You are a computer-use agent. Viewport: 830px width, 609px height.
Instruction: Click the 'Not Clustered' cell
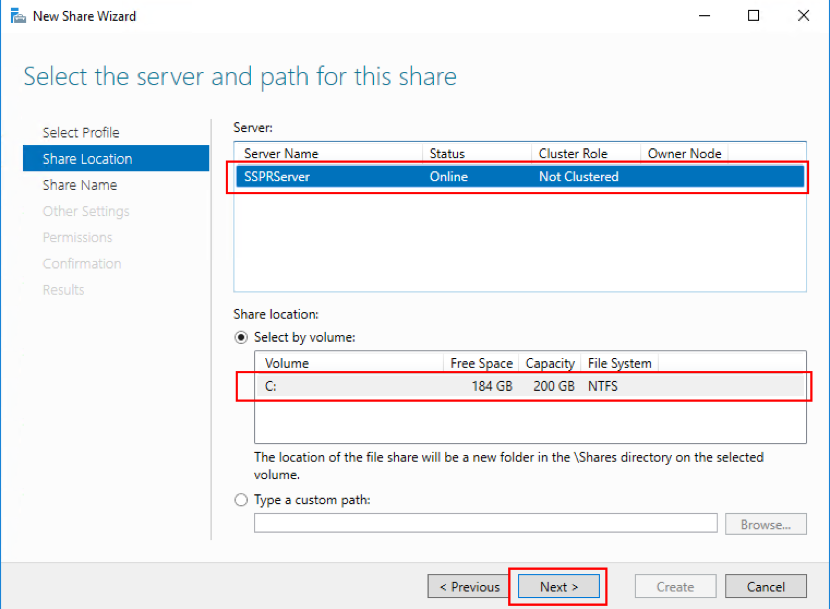click(x=579, y=176)
